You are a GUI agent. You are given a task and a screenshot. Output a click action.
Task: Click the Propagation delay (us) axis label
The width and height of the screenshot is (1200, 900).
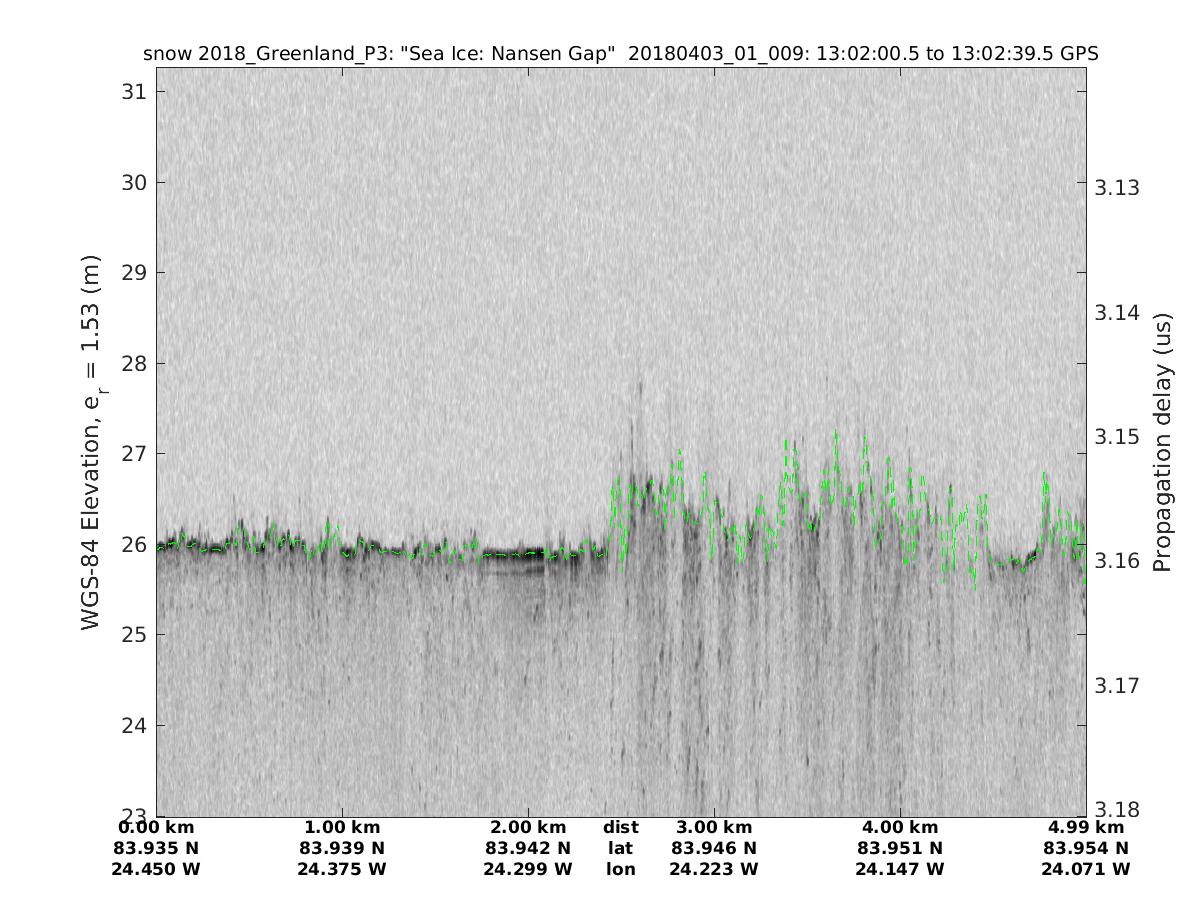coord(1161,441)
